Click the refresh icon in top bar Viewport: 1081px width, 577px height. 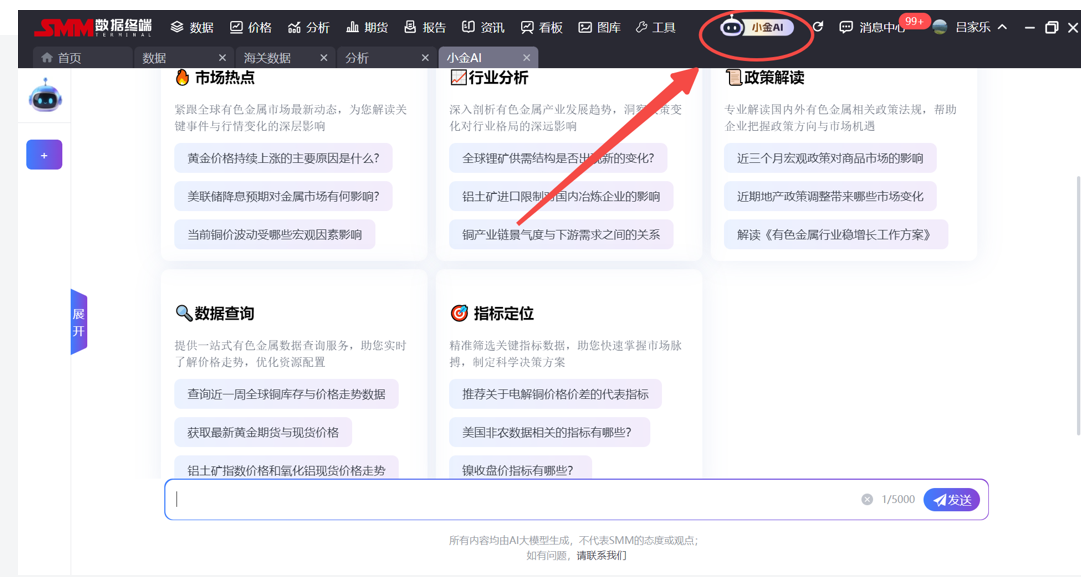(x=818, y=27)
